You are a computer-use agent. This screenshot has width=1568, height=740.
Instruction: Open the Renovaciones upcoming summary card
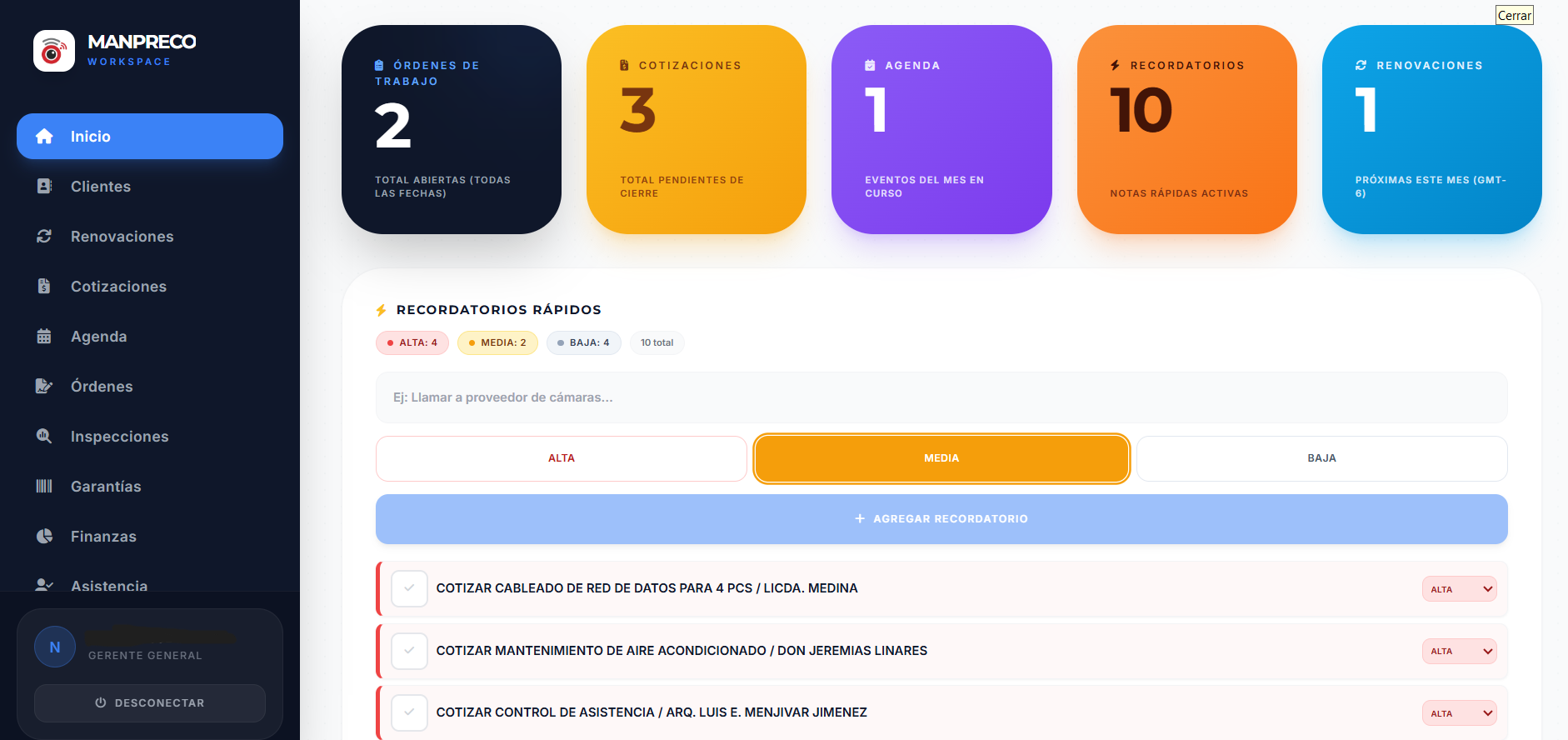1432,129
